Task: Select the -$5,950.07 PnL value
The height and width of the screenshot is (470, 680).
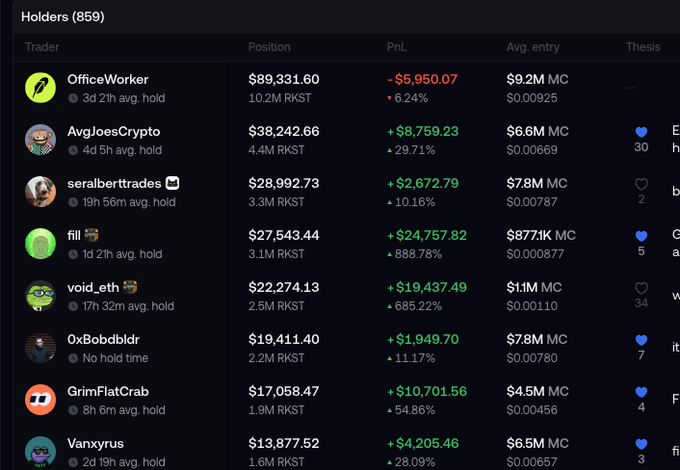Action: coord(422,79)
